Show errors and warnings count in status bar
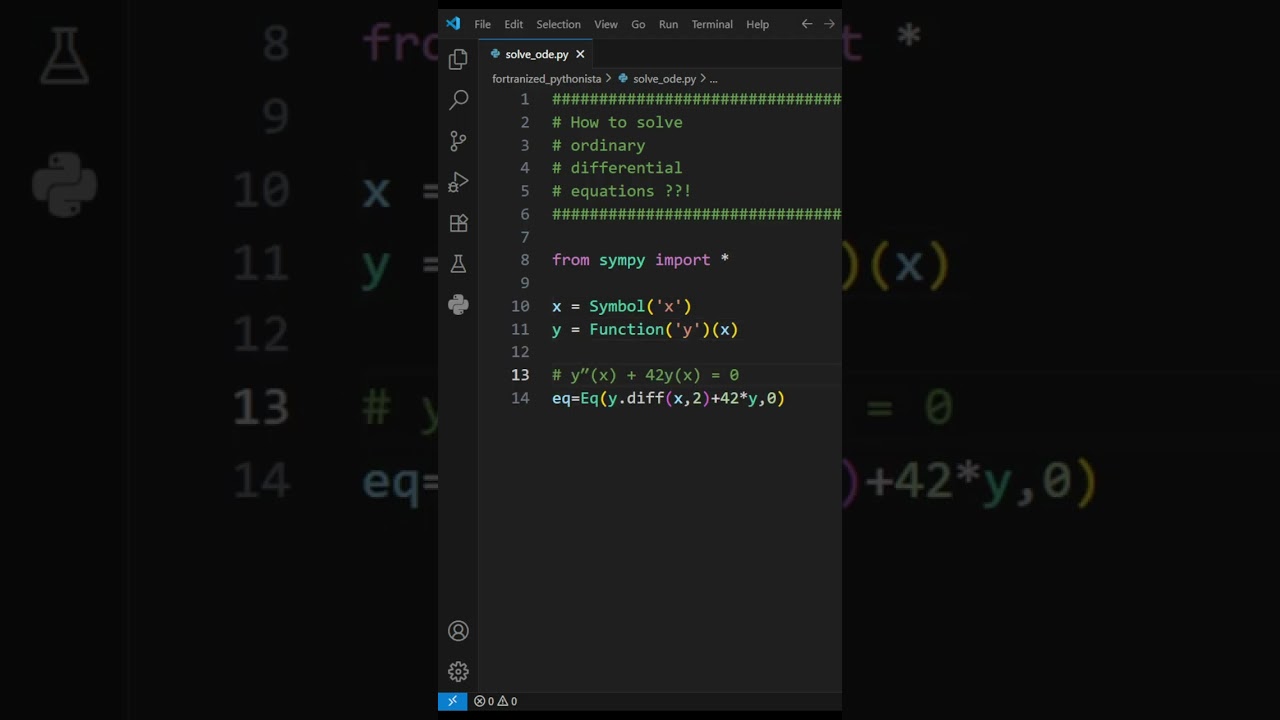 pyautogui.click(x=496, y=701)
